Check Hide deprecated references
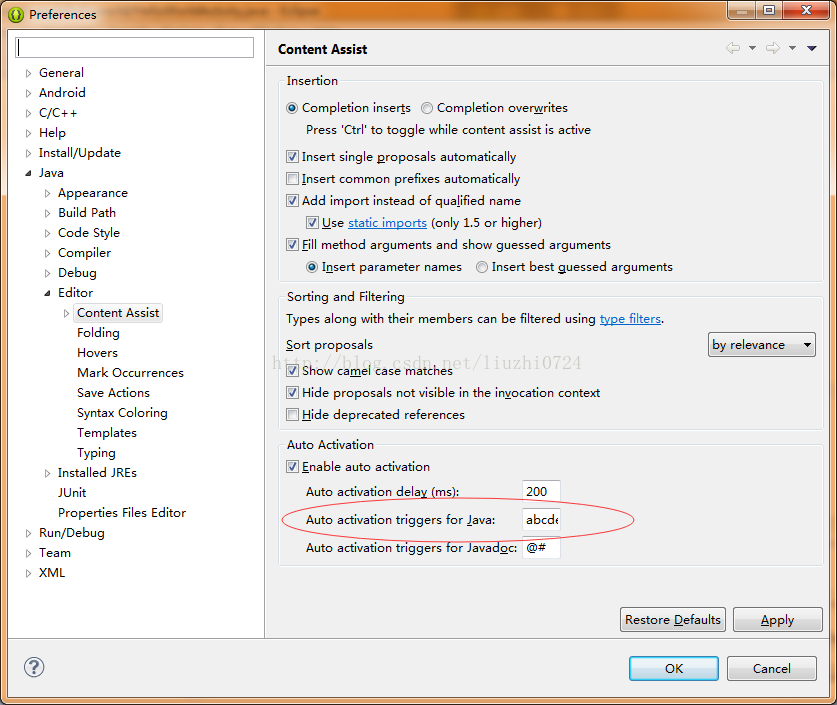 [x=293, y=414]
